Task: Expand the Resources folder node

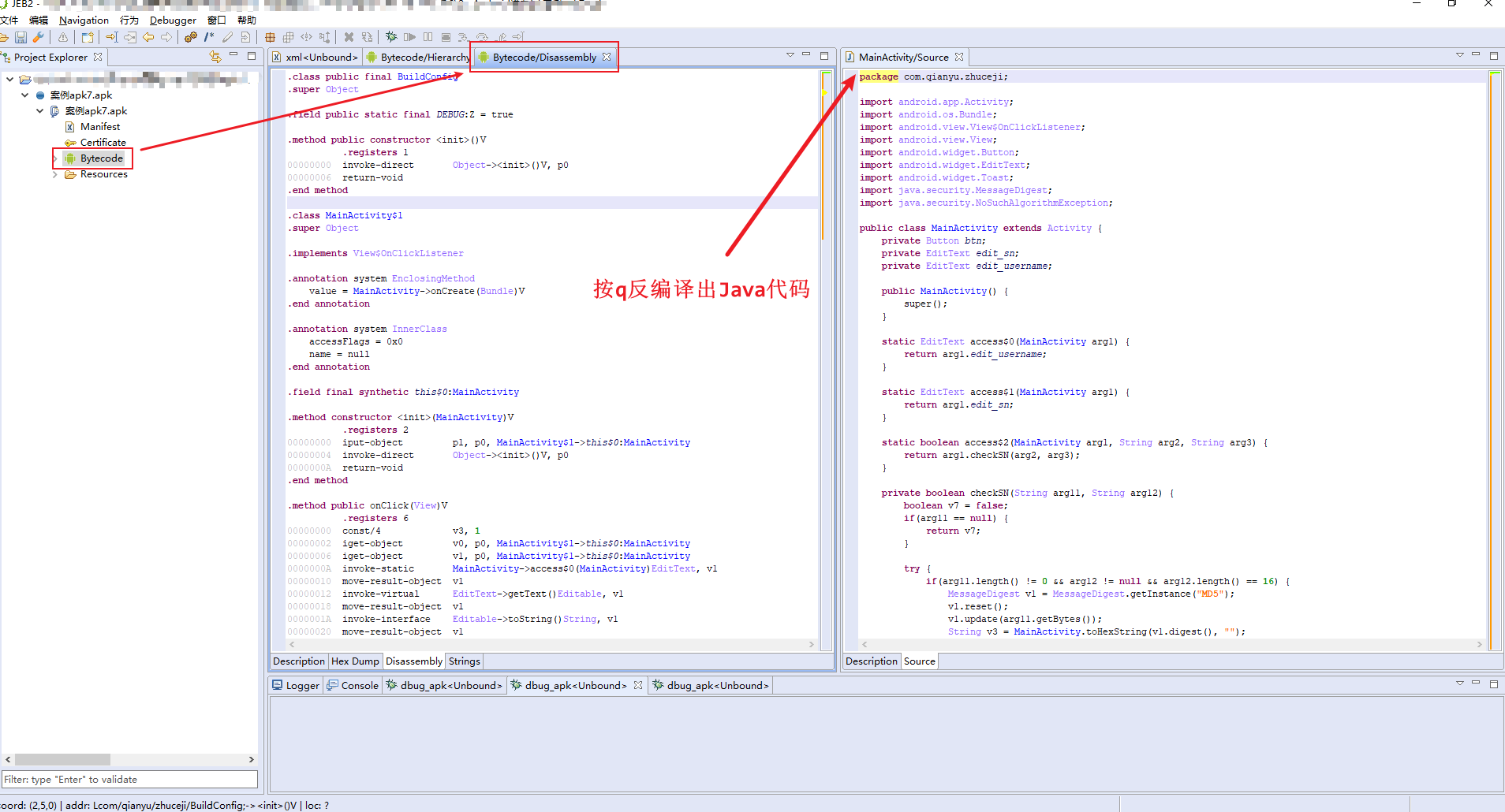Action: [x=55, y=174]
